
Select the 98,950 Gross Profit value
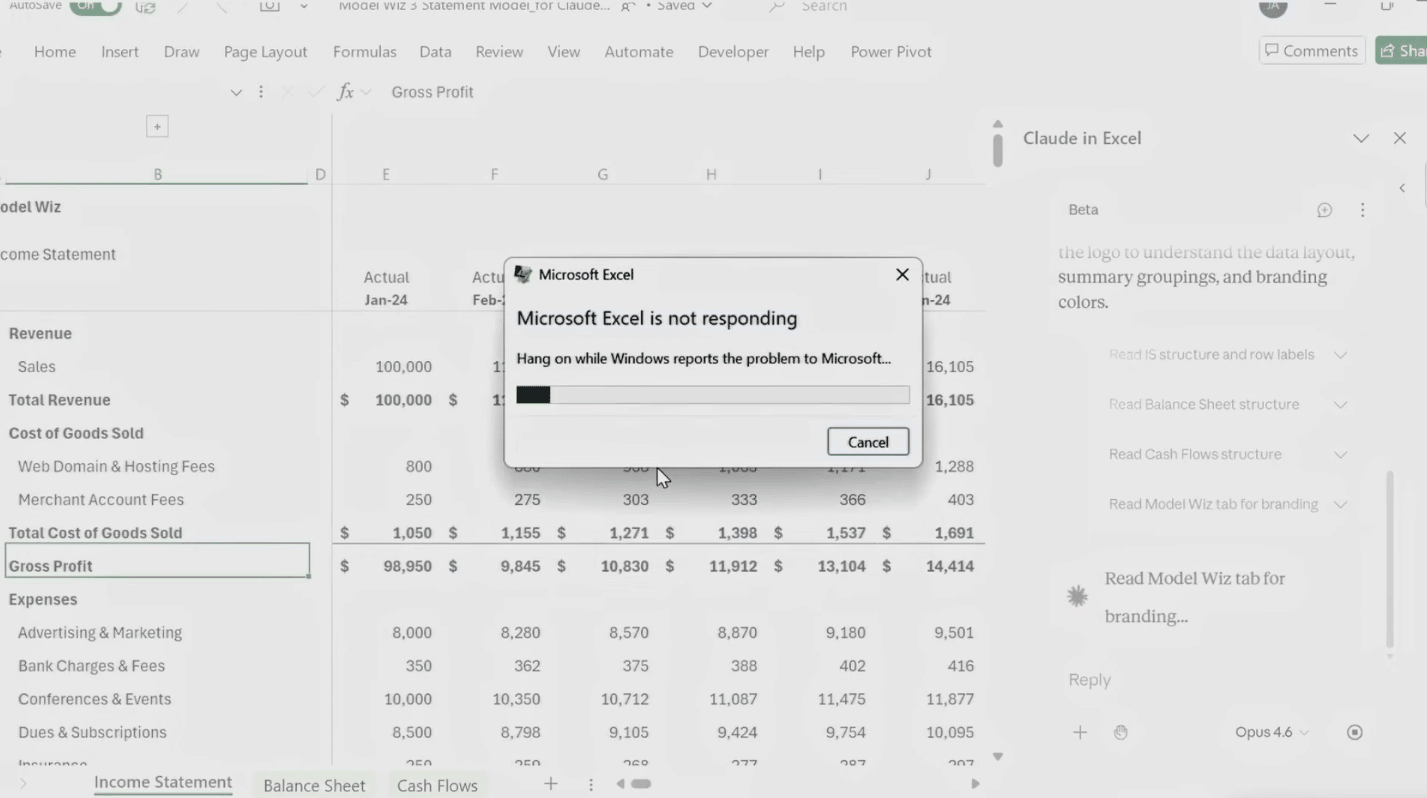click(407, 566)
